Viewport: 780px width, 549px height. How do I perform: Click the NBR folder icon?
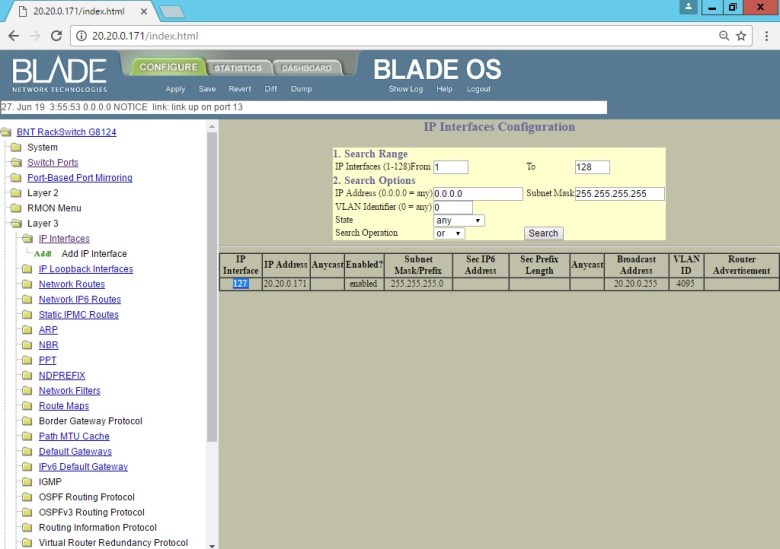pos(27,345)
